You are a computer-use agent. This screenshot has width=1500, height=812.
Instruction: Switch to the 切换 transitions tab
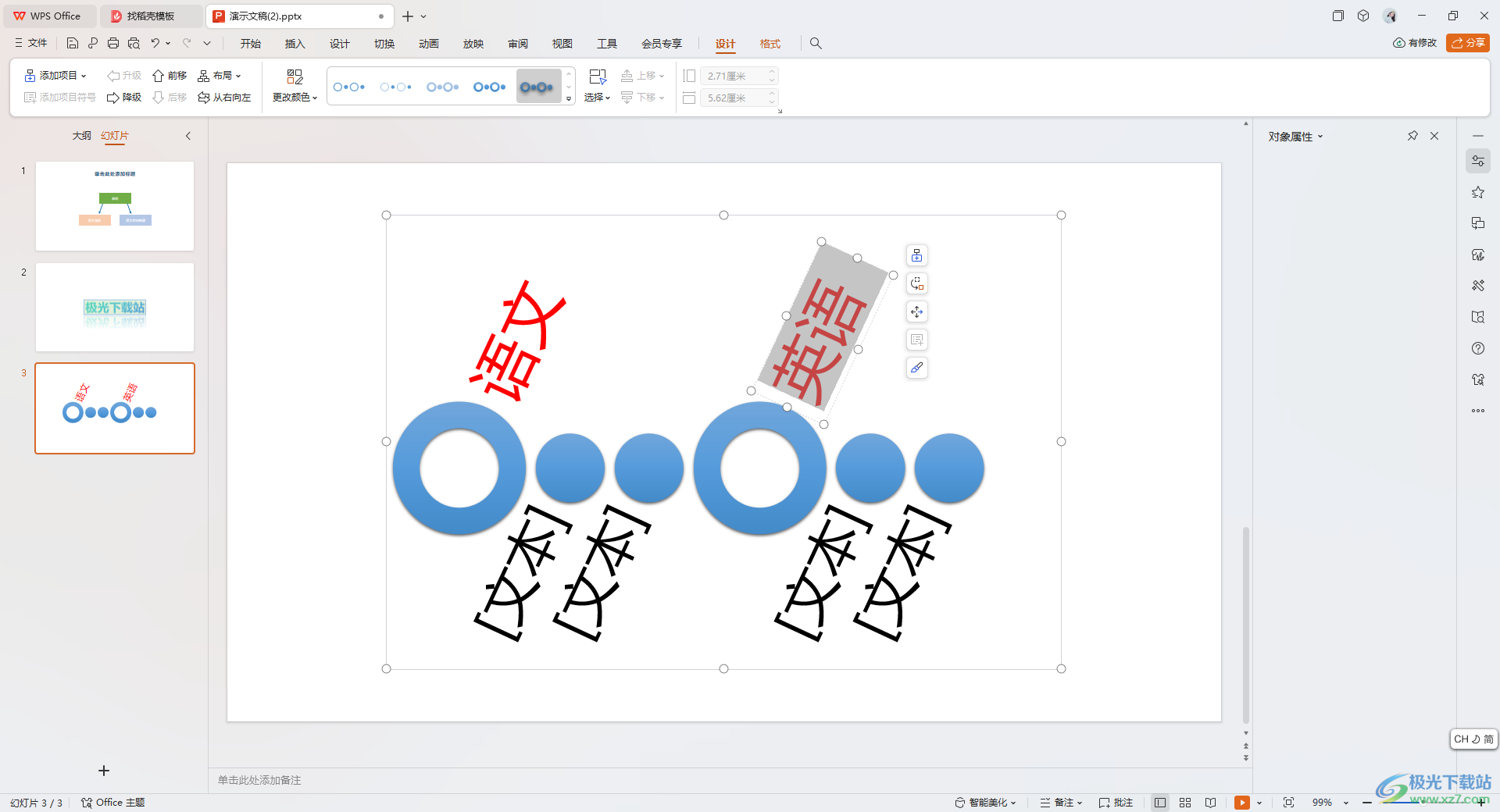(384, 44)
